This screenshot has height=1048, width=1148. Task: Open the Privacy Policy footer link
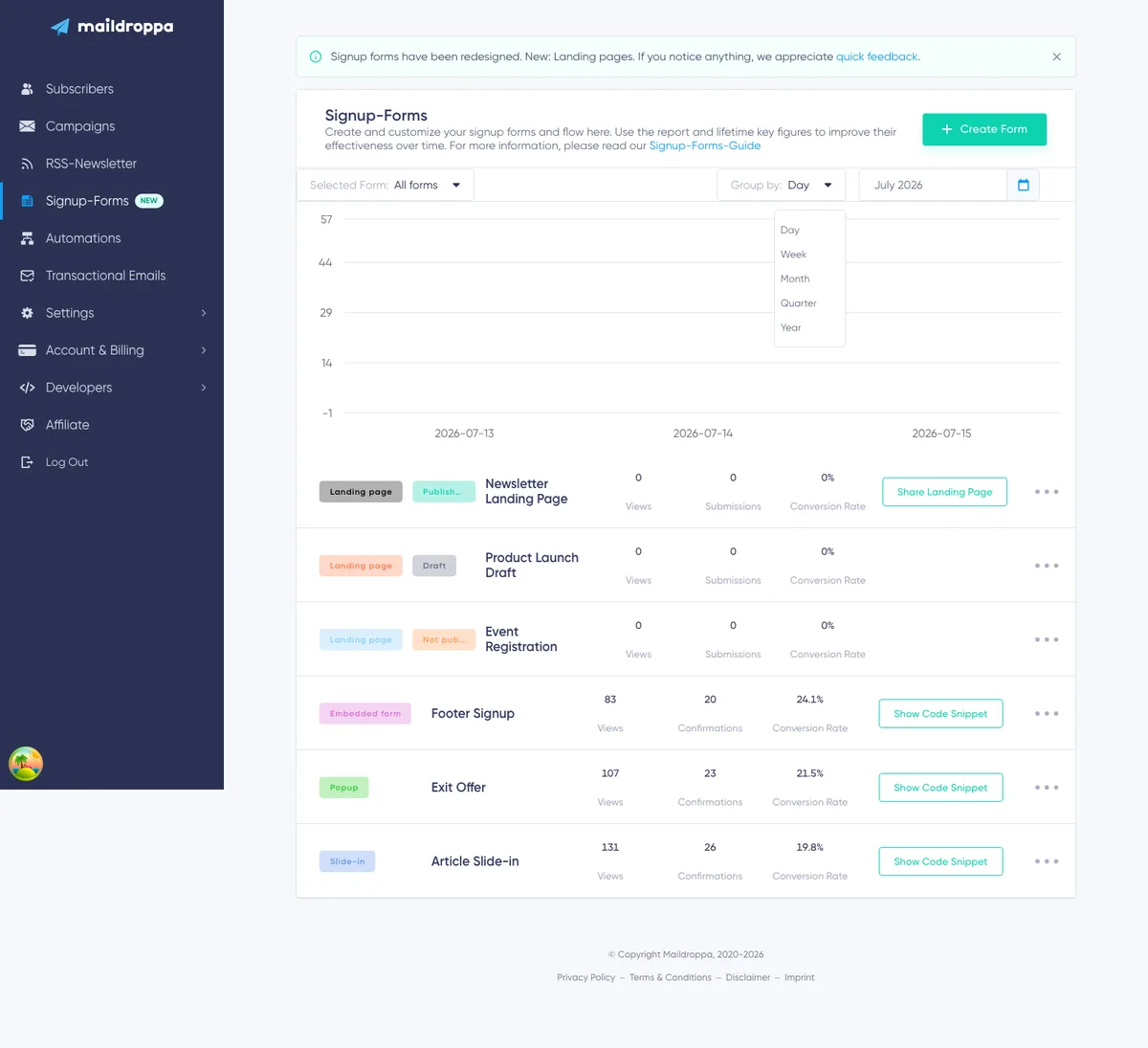(586, 977)
